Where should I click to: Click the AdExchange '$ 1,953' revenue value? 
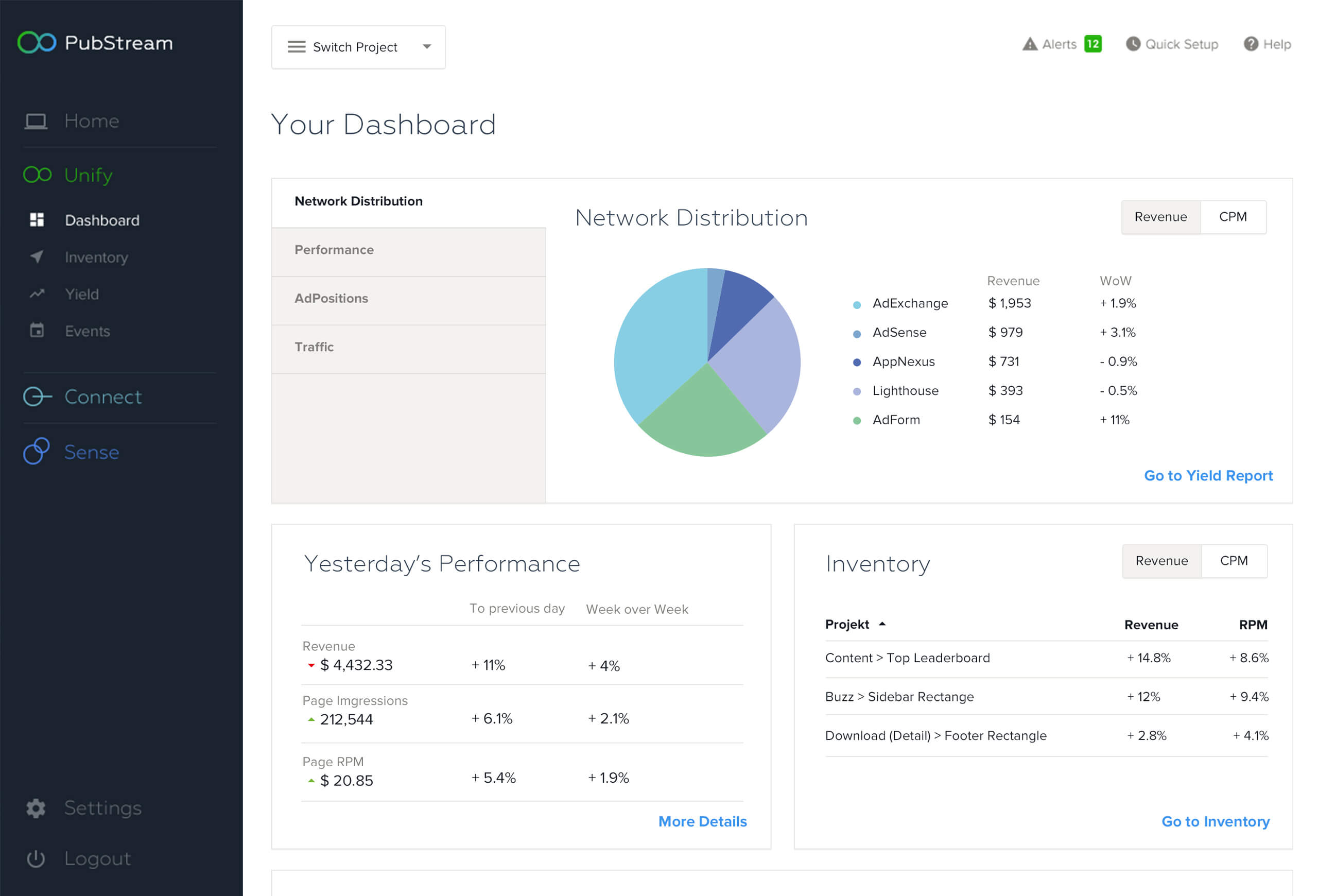(1010, 303)
